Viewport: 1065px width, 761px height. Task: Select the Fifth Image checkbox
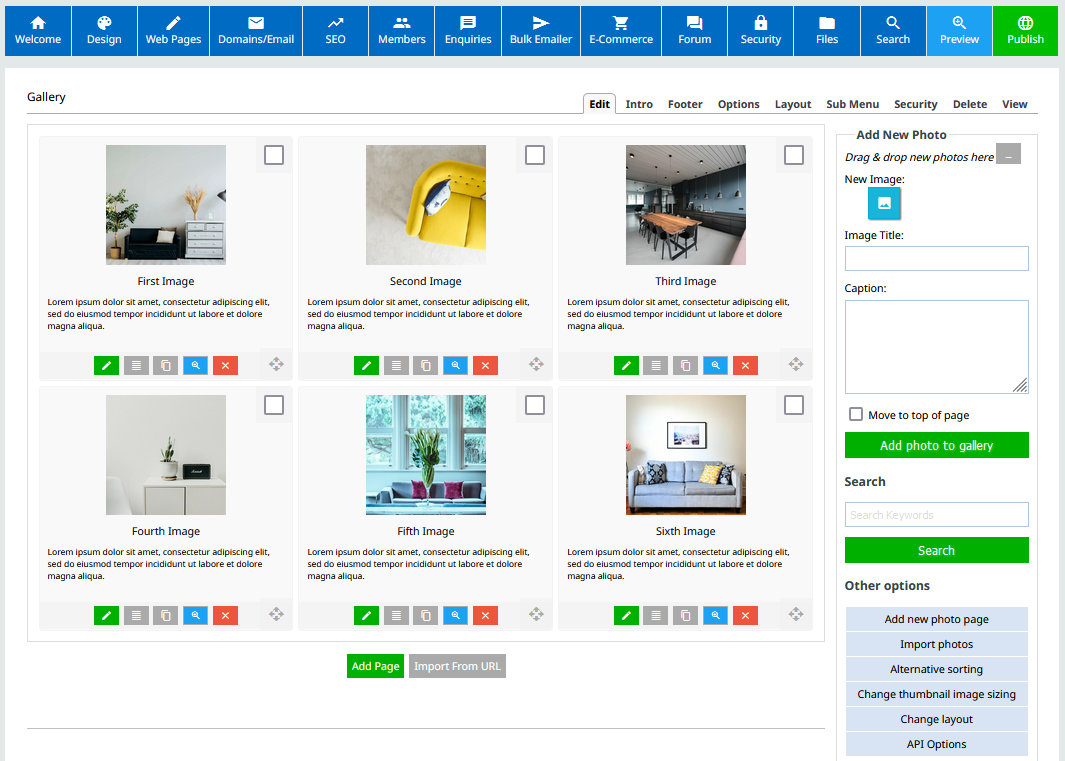[x=535, y=405]
